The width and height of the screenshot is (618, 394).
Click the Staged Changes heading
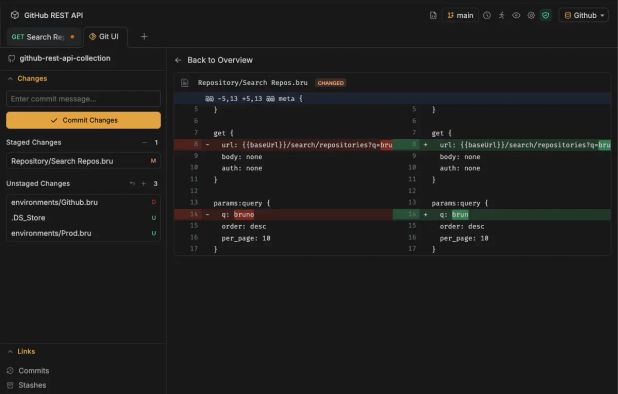[x=34, y=142]
